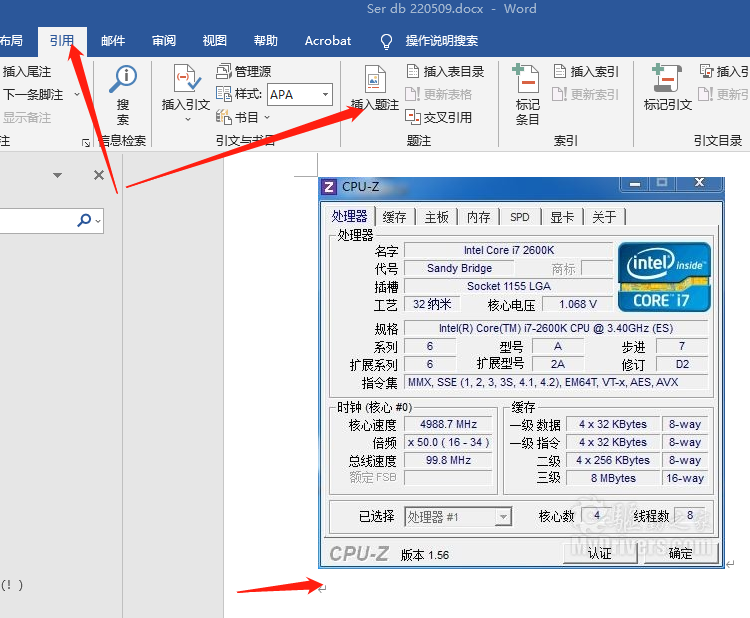Click CPU-Z SPD tab in image
The height and width of the screenshot is (618, 750).
tap(519, 217)
